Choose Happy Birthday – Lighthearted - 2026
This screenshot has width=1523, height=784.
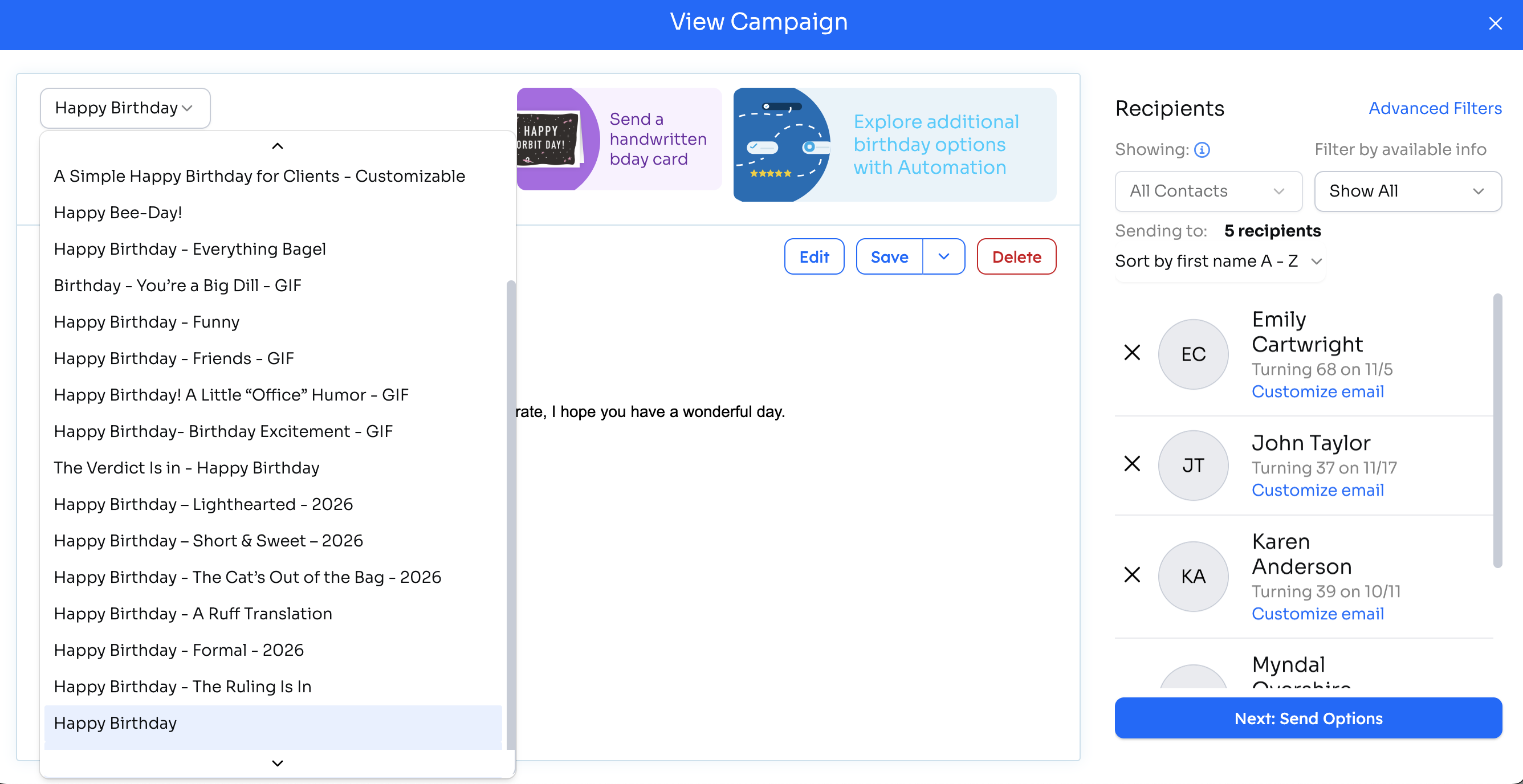[x=273, y=505]
